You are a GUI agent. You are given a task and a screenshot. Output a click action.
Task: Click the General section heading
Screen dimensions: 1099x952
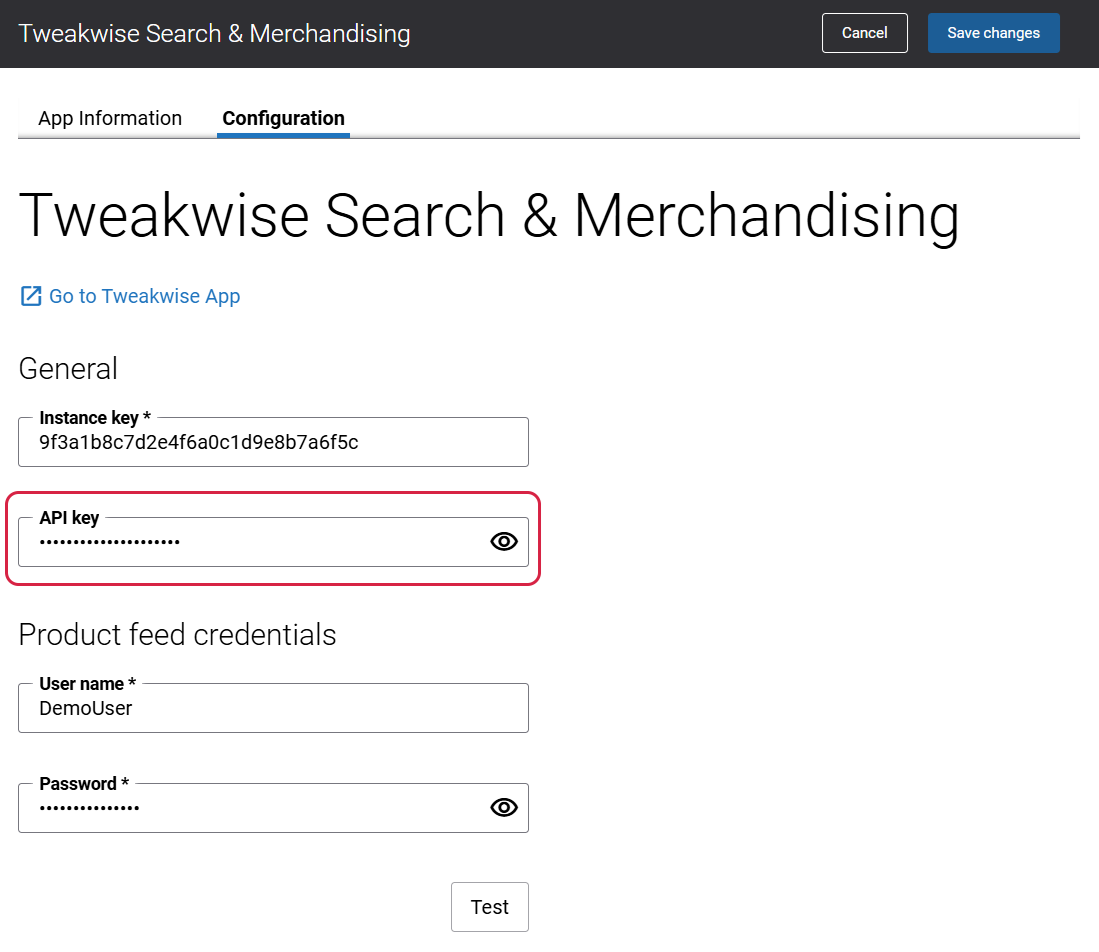pos(68,369)
